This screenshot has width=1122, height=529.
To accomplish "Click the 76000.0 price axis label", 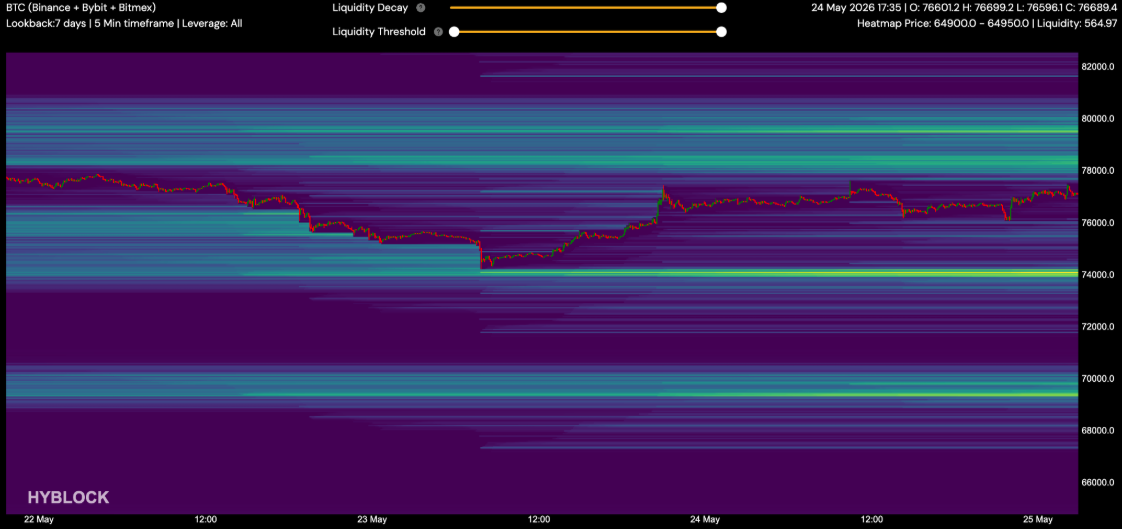I will click(1098, 223).
